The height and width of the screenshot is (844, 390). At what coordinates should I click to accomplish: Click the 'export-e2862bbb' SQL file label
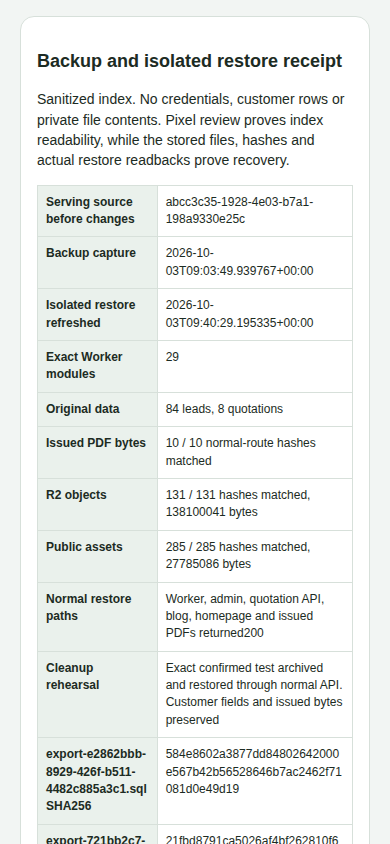point(96,779)
